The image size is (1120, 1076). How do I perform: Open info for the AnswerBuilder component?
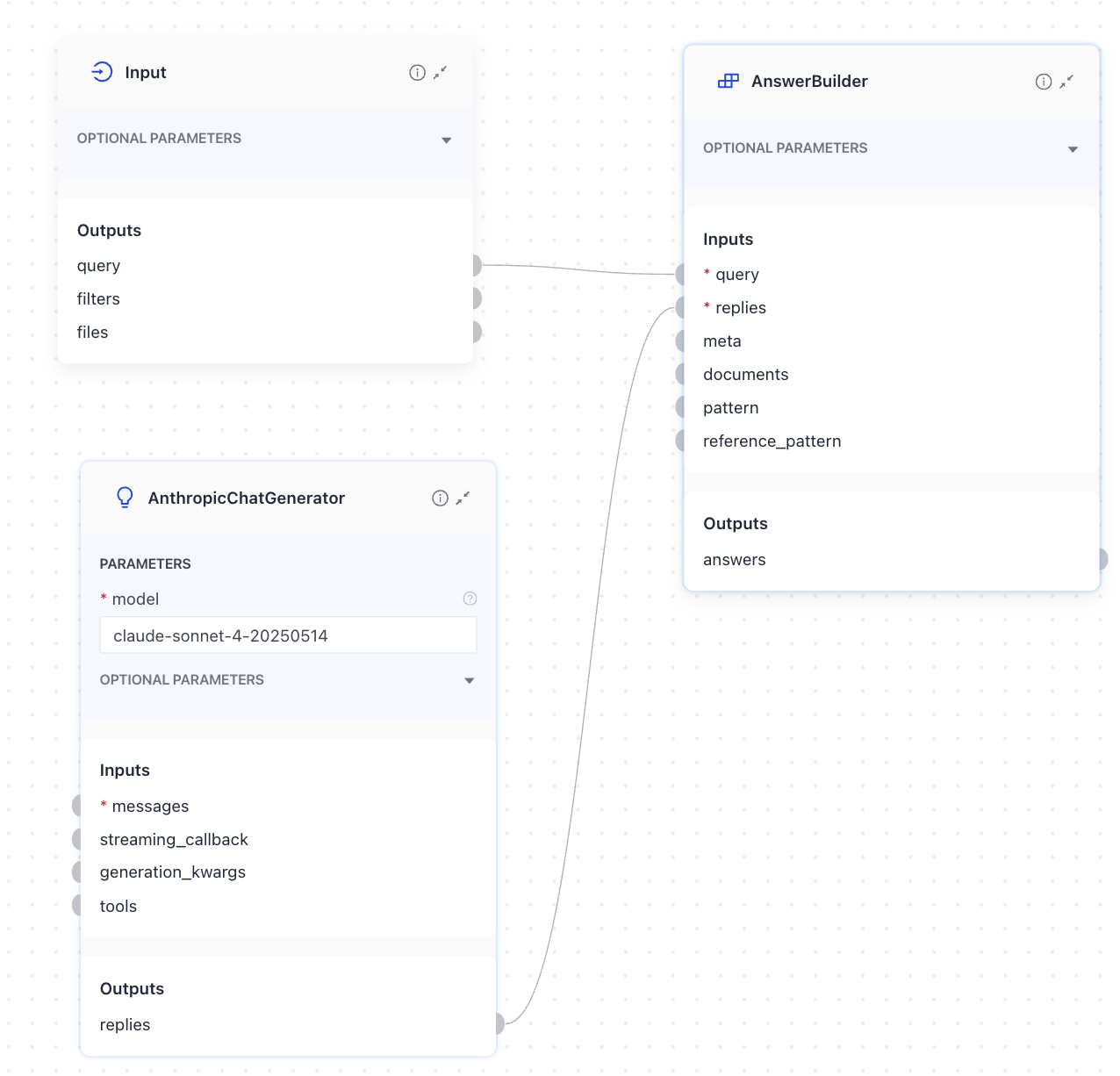point(1043,81)
